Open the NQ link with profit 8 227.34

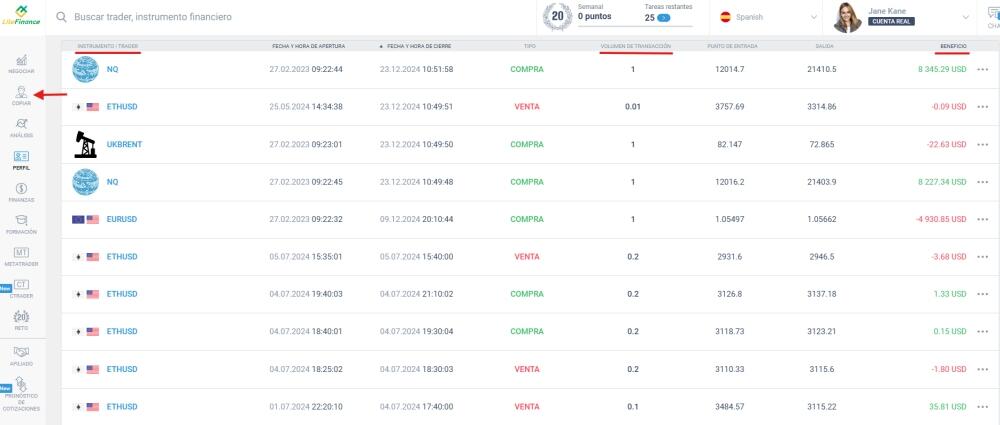[112, 183]
